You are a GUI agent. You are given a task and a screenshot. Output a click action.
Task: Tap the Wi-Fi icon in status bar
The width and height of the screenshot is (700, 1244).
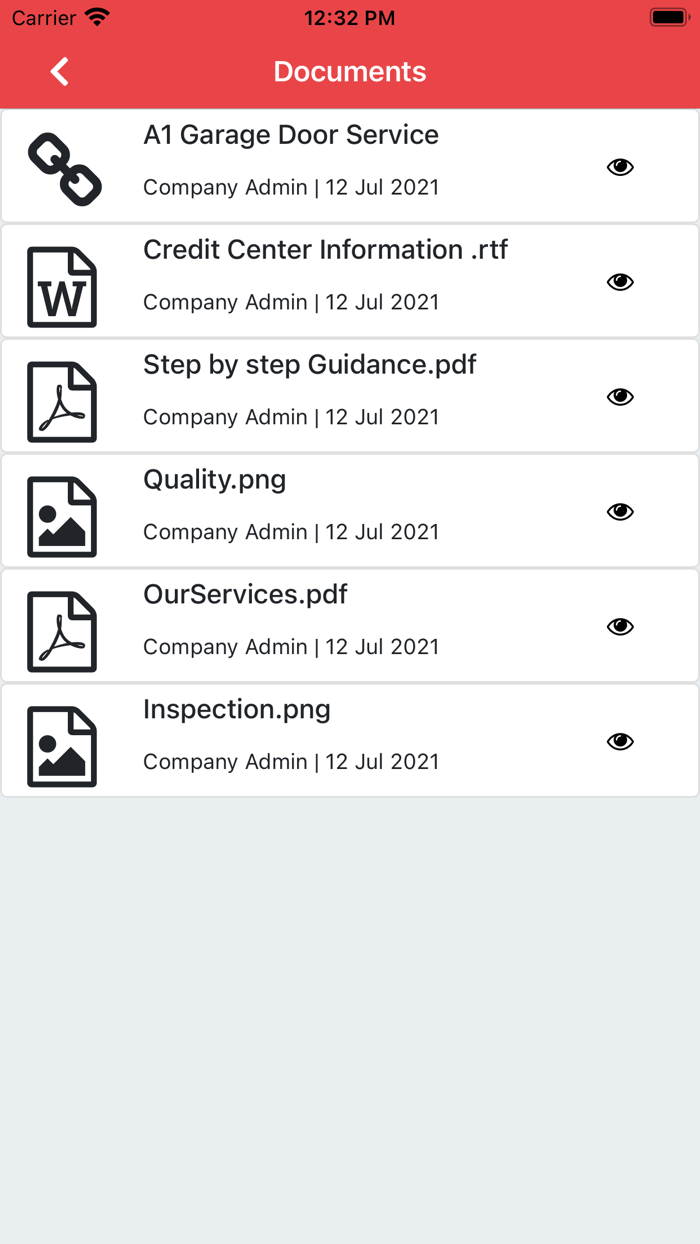point(97,18)
